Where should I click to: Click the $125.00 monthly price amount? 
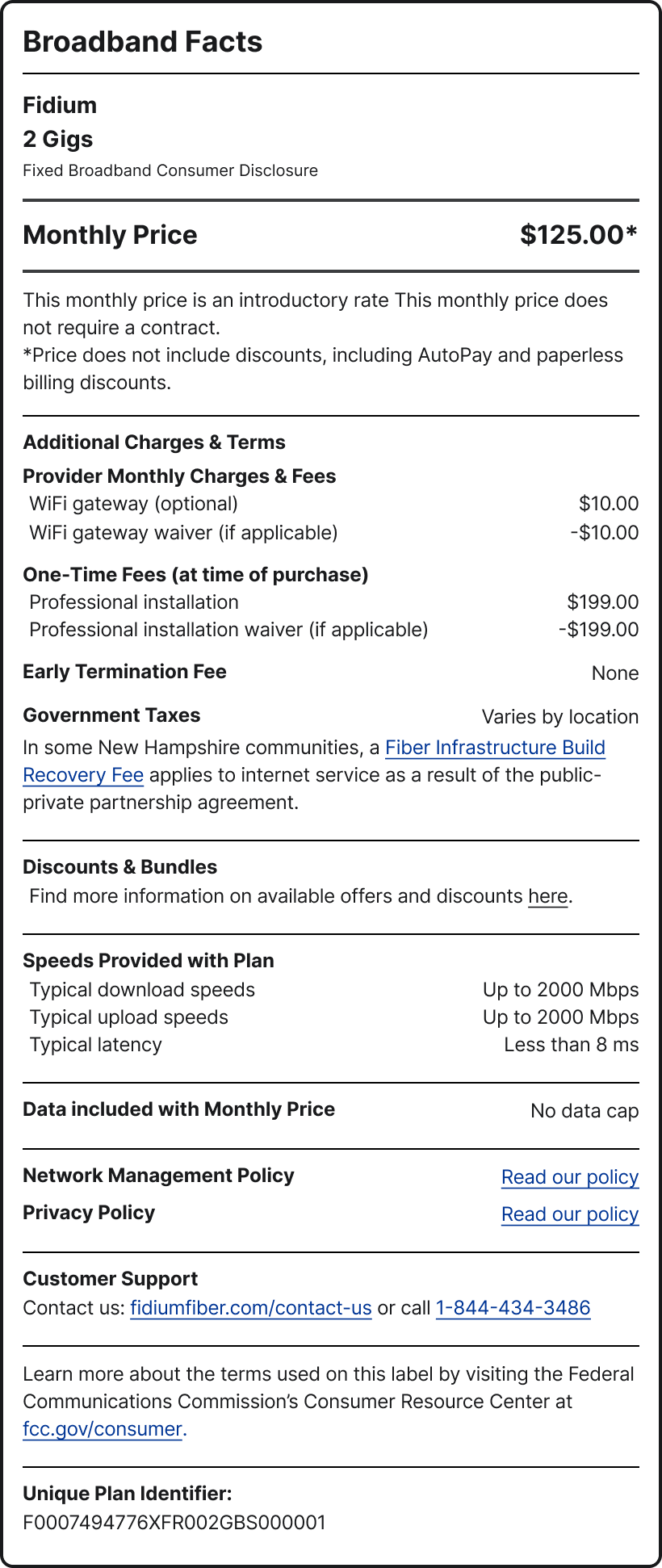pyautogui.click(x=578, y=235)
